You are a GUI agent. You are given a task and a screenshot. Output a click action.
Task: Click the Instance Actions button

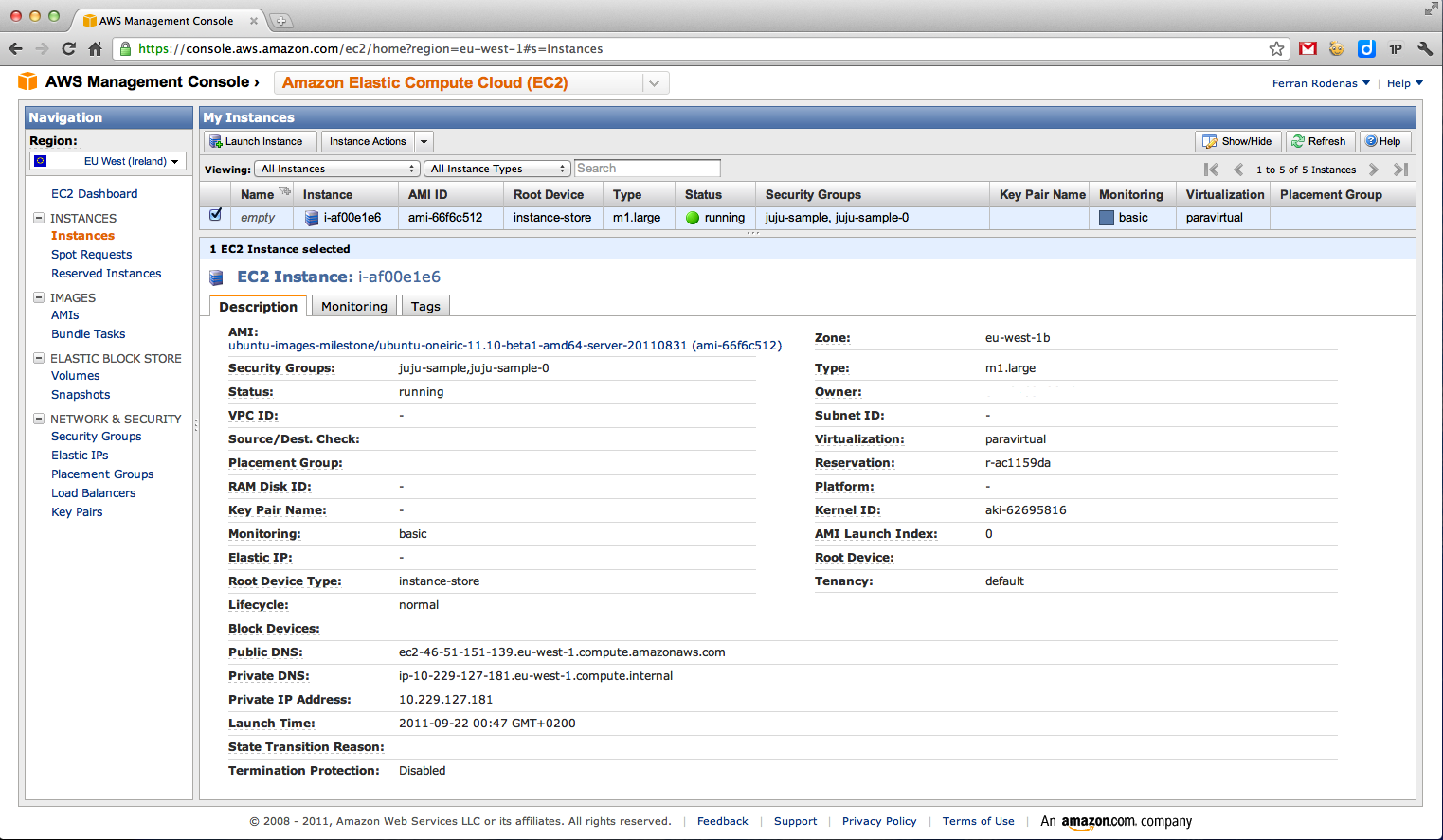368,141
